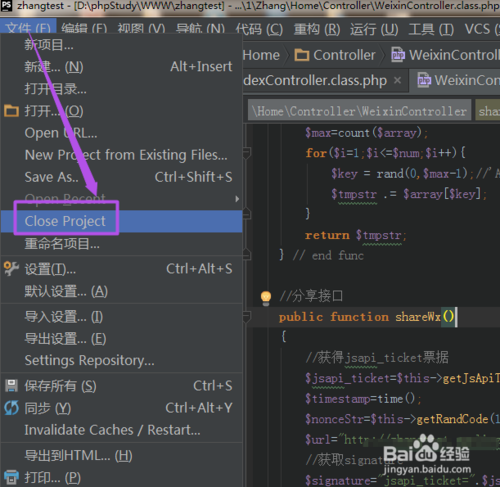The width and height of the screenshot is (500, 487).
Task: Click Home breadcrumb in navigation bar
Action: pos(261,55)
